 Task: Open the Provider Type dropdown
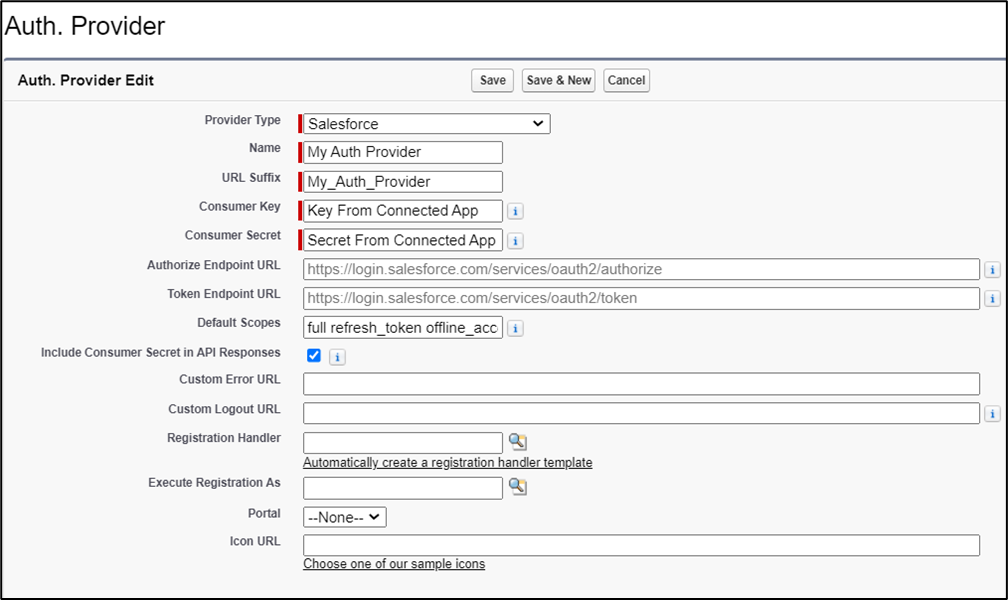(x=427, y=123)
